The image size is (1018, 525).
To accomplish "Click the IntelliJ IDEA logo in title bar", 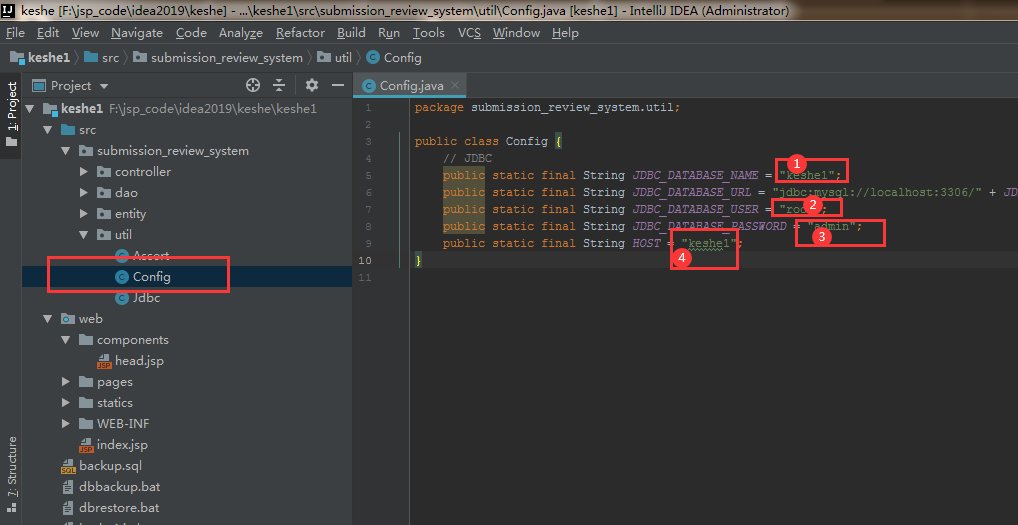I will tap(9, 10).
